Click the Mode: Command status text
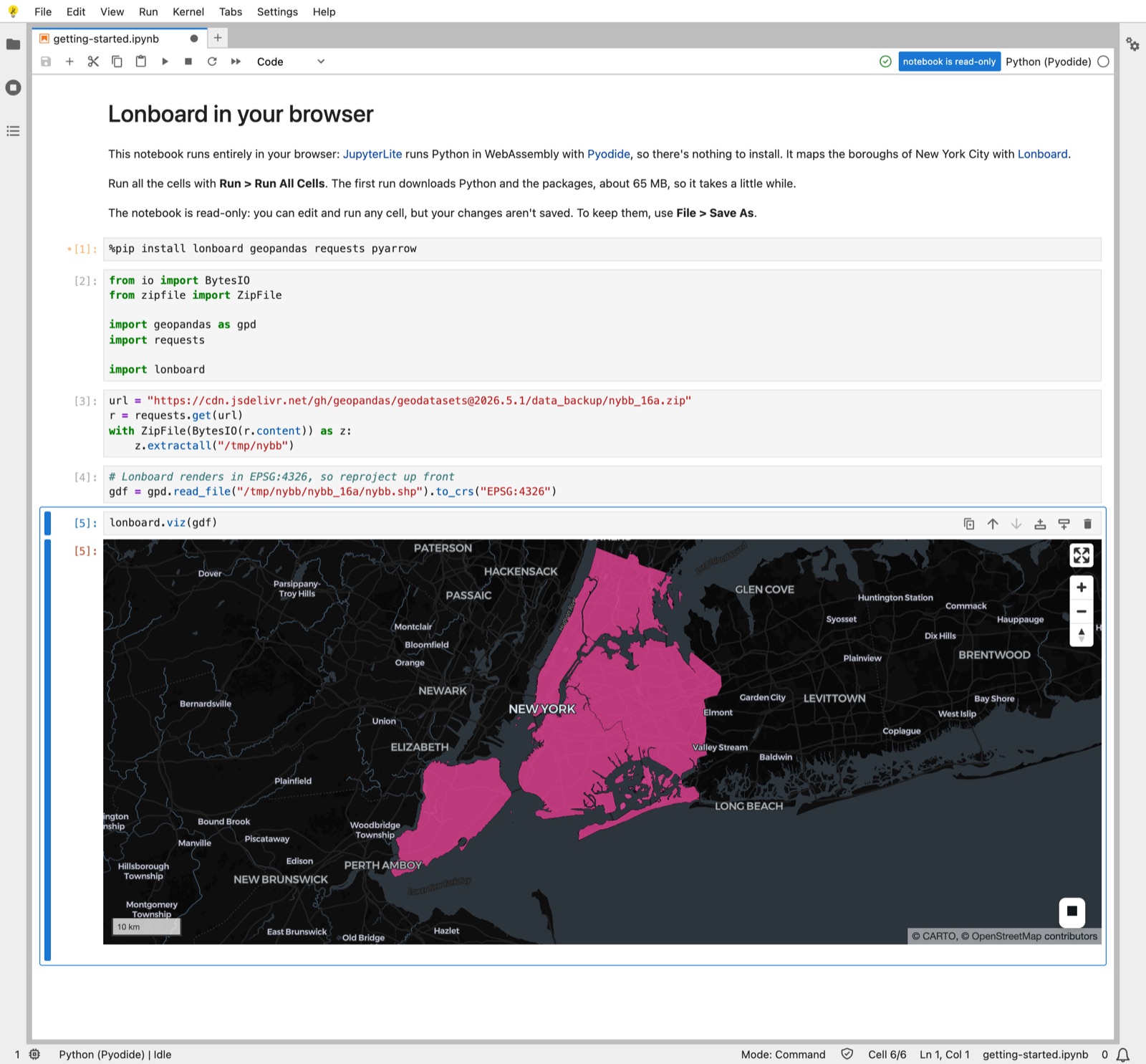The image size is (1146, 1064). [783, 1055]
